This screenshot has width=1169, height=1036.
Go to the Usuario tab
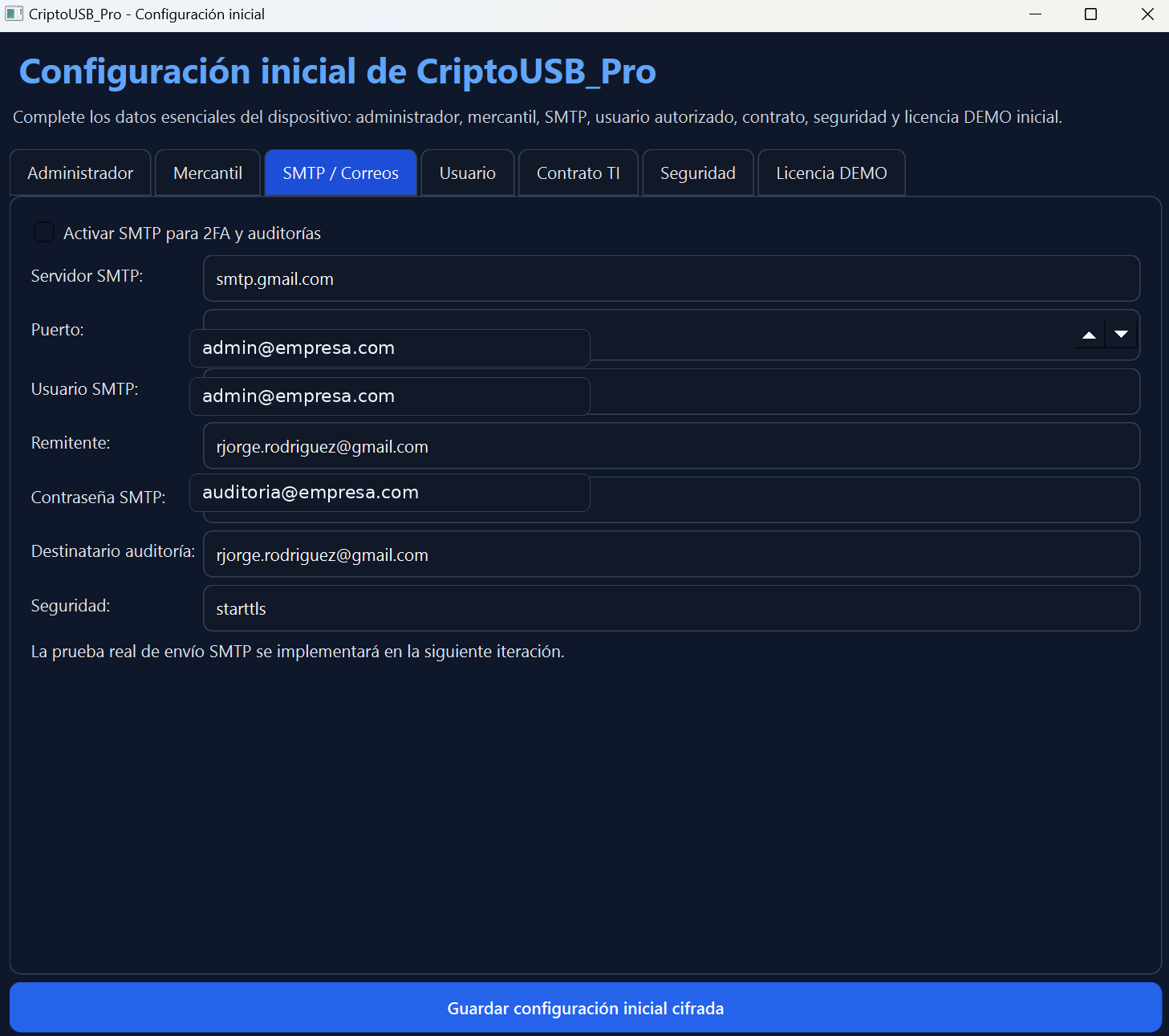pyautogui.click(x=467, y=173)
